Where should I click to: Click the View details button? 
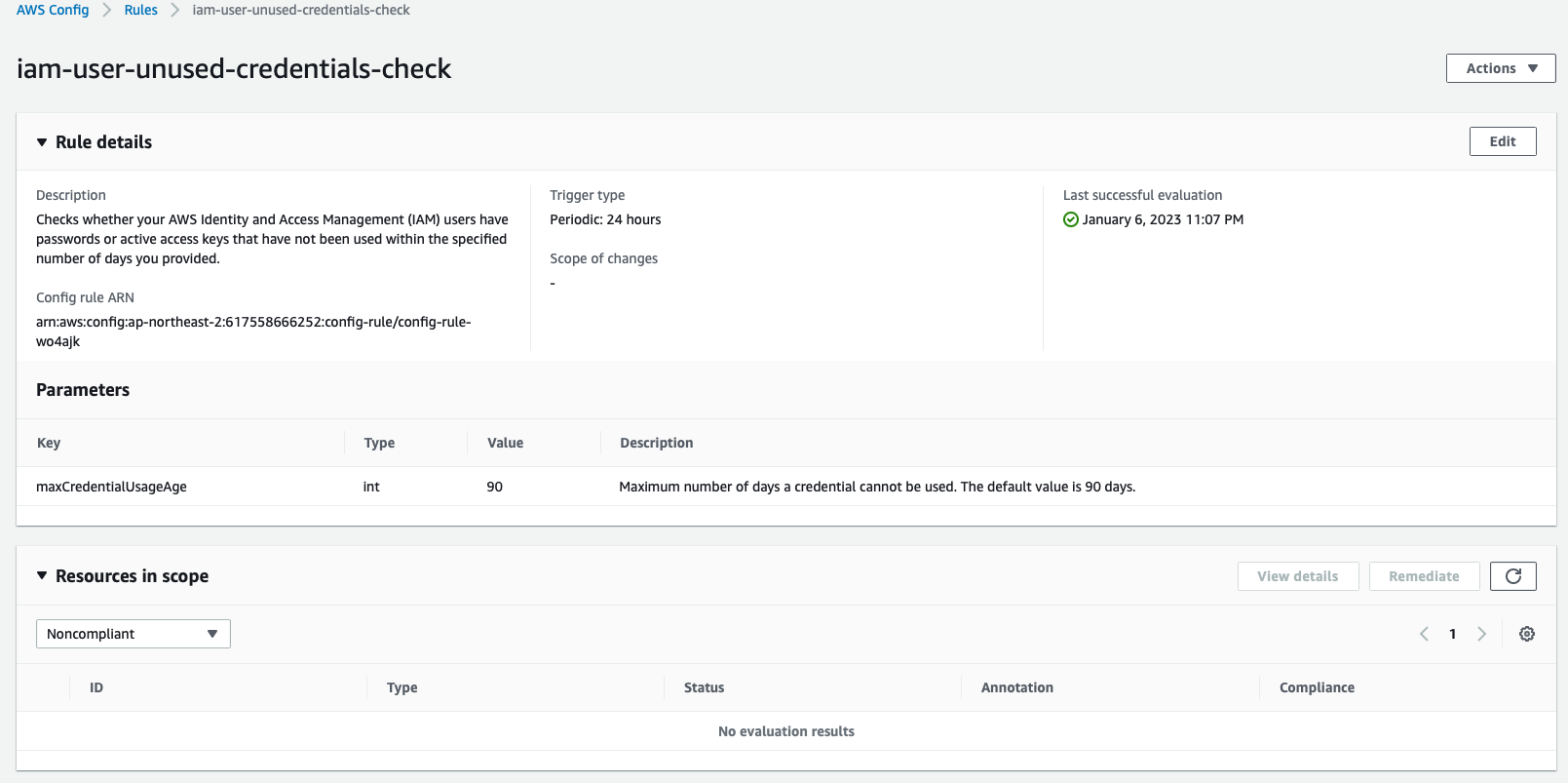(x=1298, y=576)
